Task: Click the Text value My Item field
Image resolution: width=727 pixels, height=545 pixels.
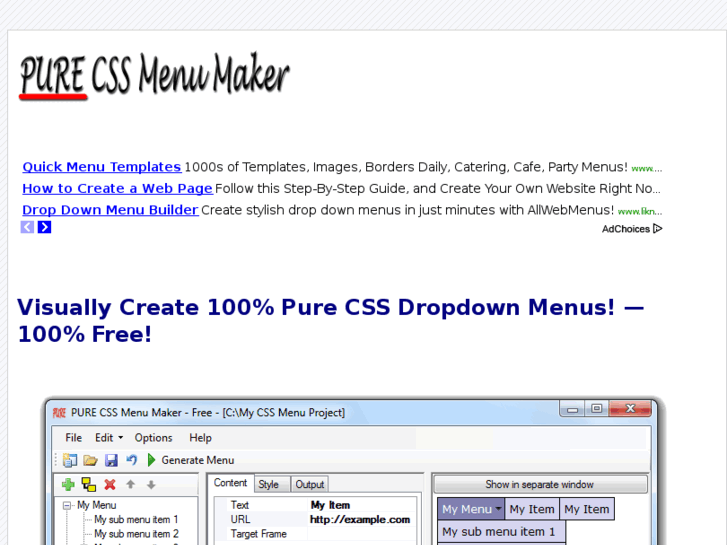Action: tap(362, 505)
